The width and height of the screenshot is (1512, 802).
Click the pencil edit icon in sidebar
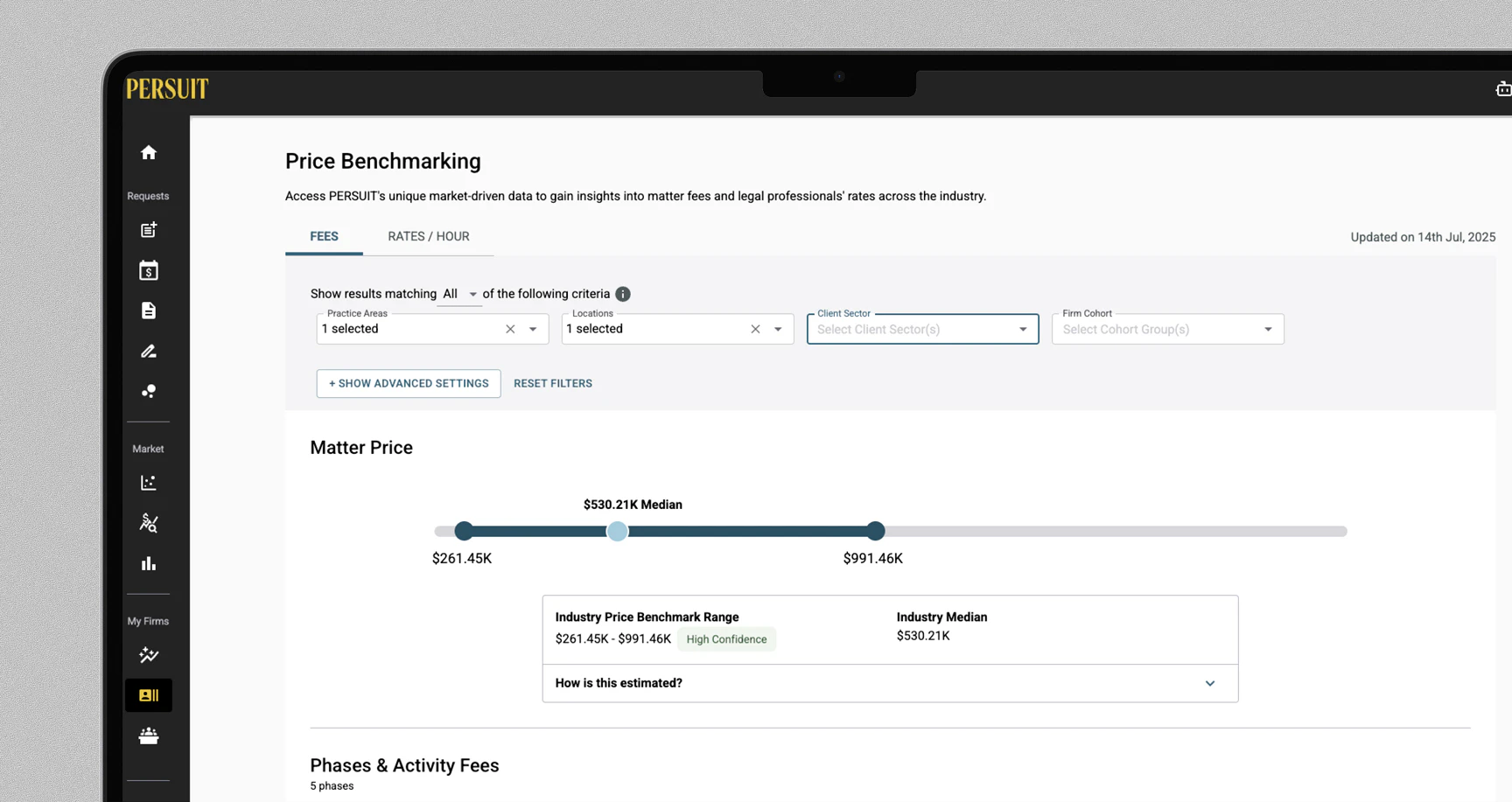pos(149,352)
